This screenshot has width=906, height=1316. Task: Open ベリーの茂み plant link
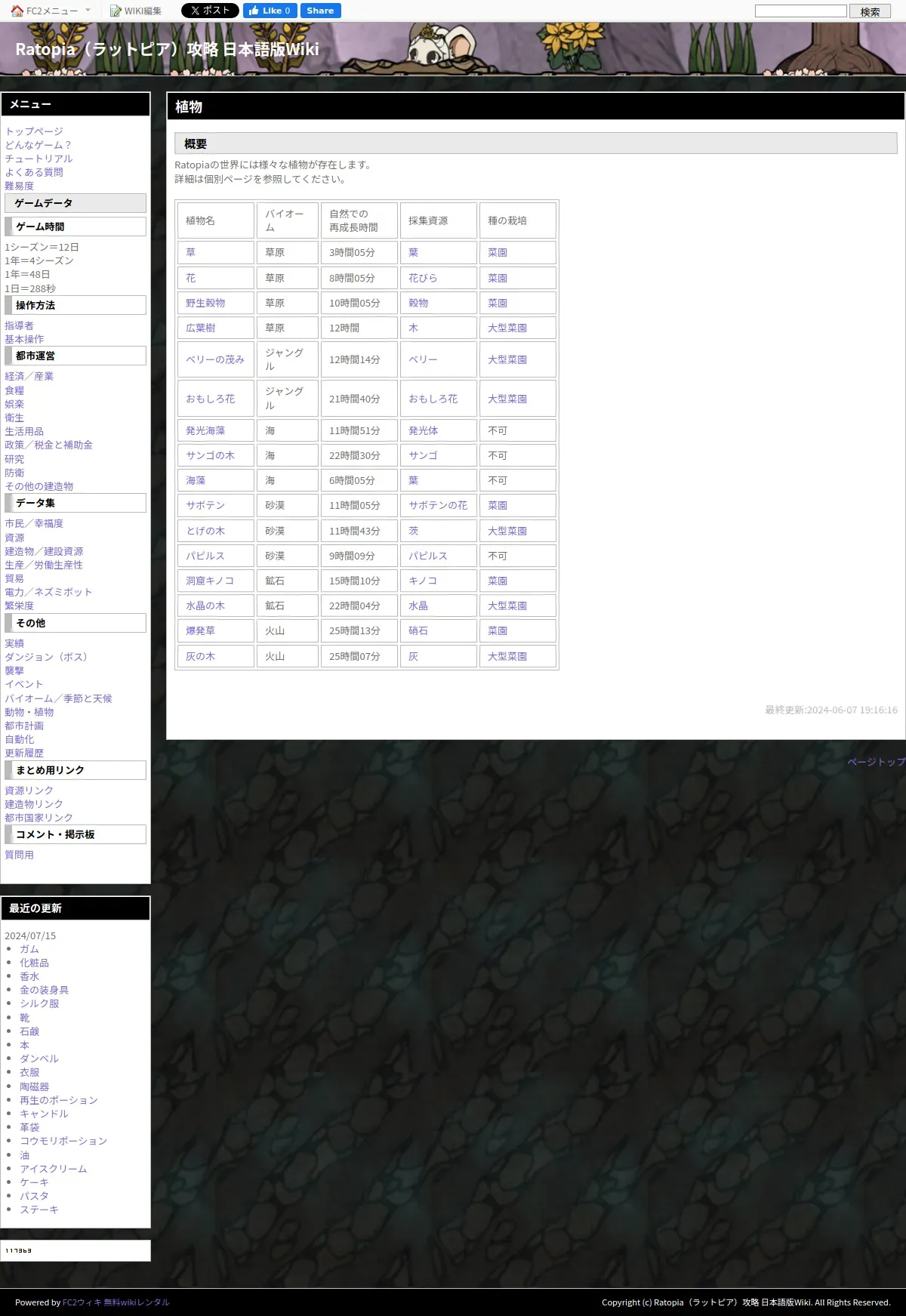pyautogui.click(x=215, y=359)
